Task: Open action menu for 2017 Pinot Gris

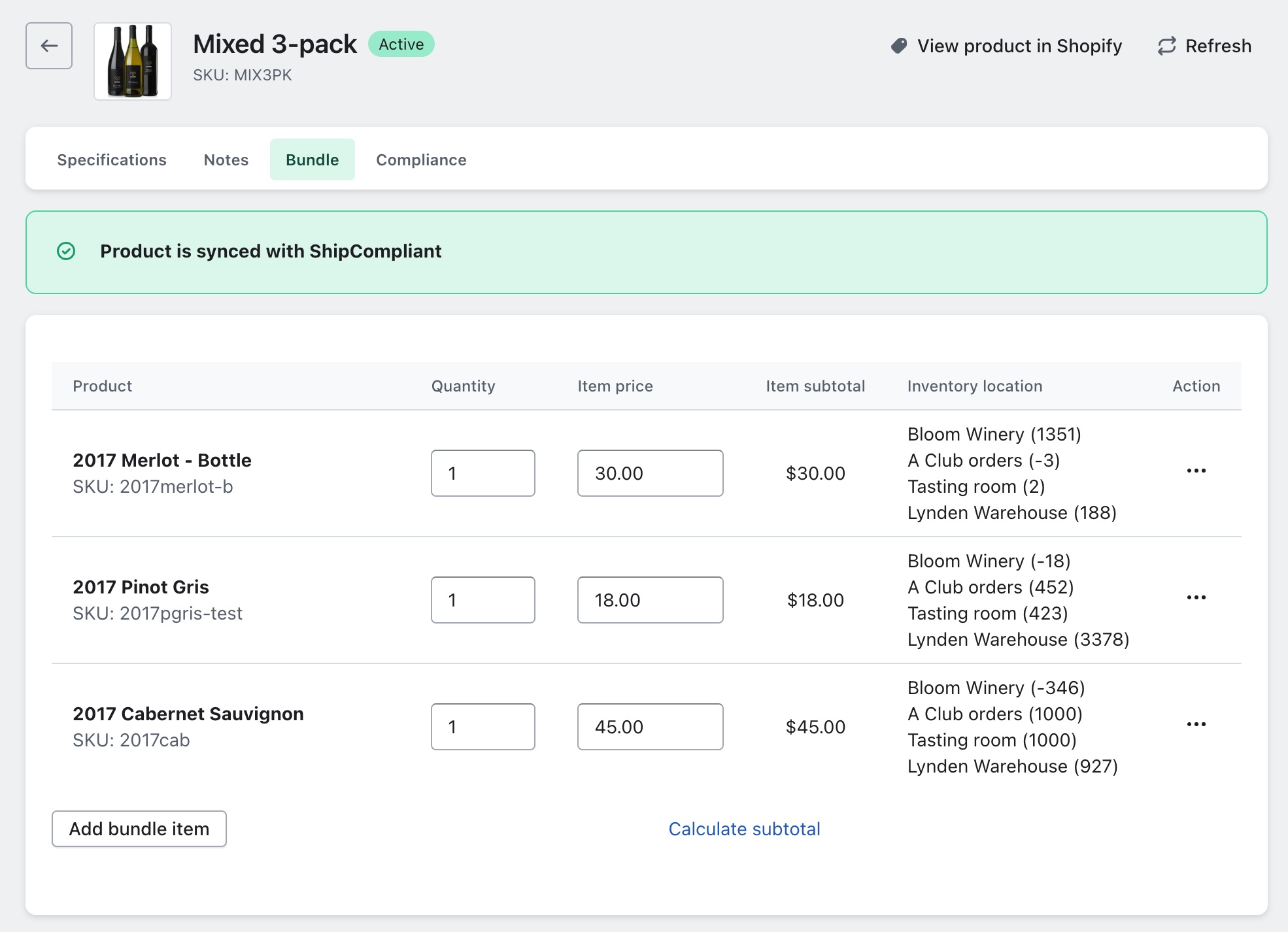Action: (x=1196, y=597)
